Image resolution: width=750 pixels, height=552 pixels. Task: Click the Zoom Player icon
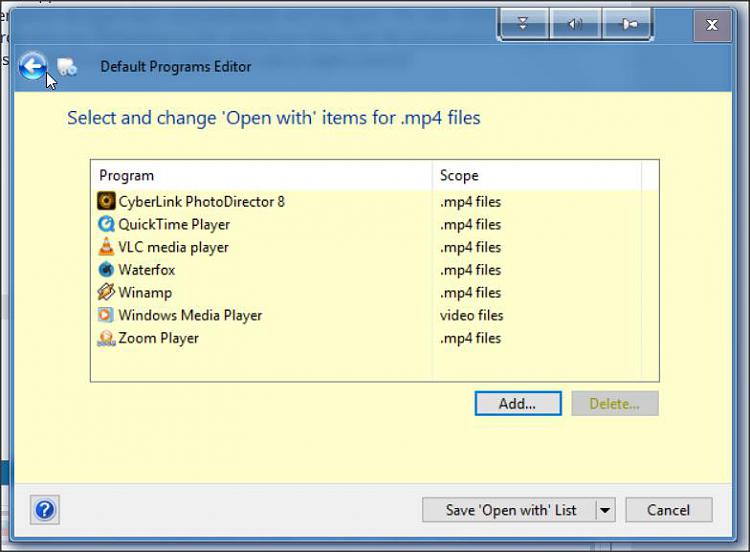[106, 338]
